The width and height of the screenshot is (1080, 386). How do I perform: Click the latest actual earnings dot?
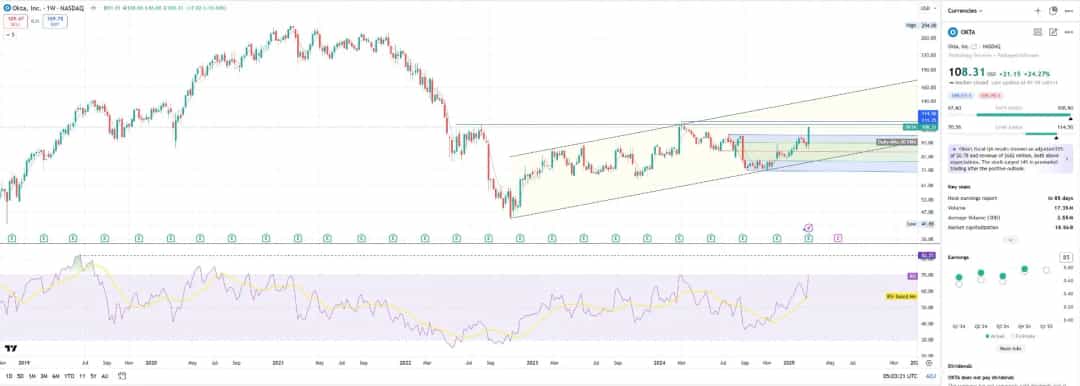[x=1025, y=269]
